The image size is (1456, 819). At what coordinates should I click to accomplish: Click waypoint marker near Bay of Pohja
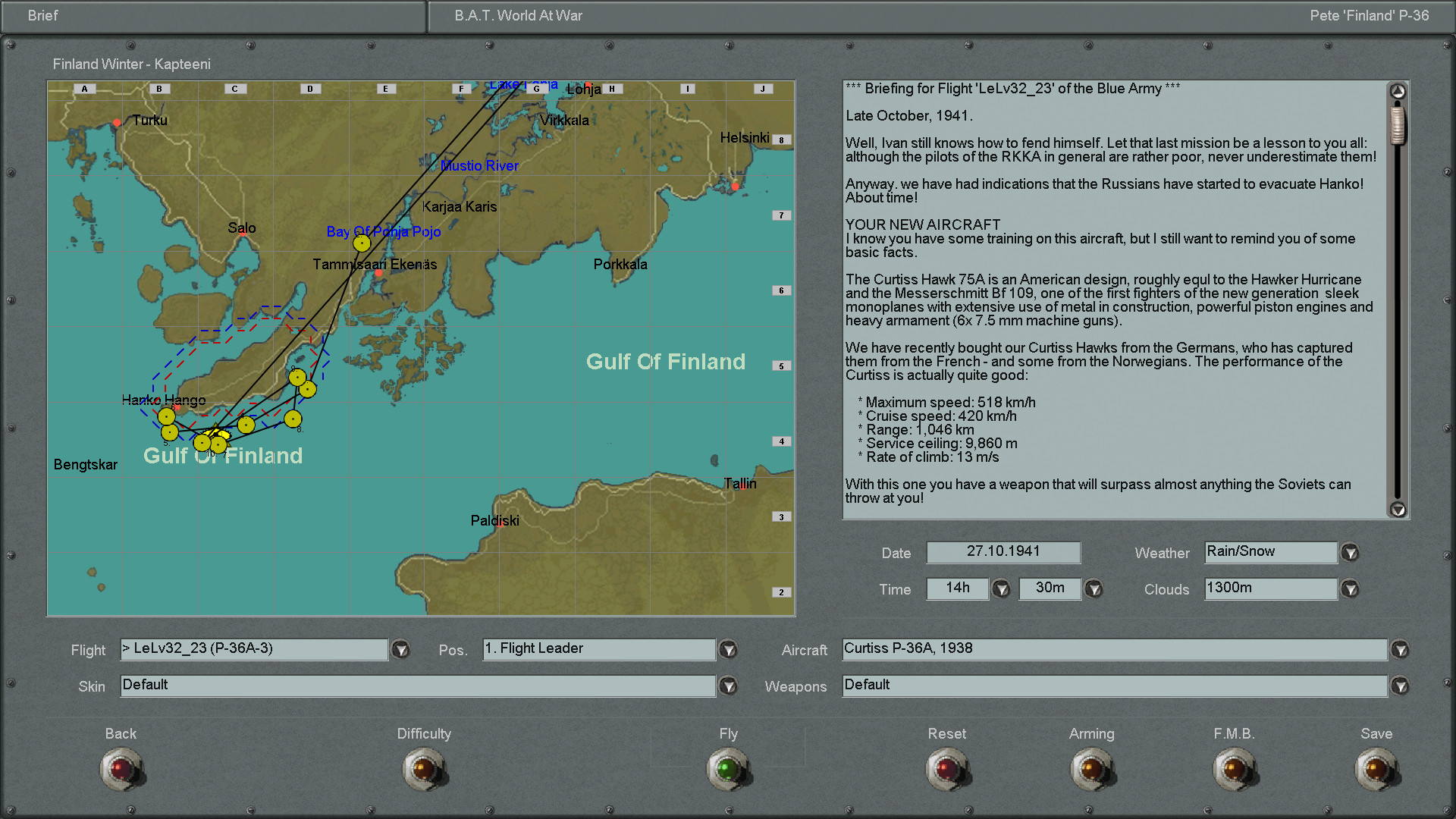click(x=362, y=243)
